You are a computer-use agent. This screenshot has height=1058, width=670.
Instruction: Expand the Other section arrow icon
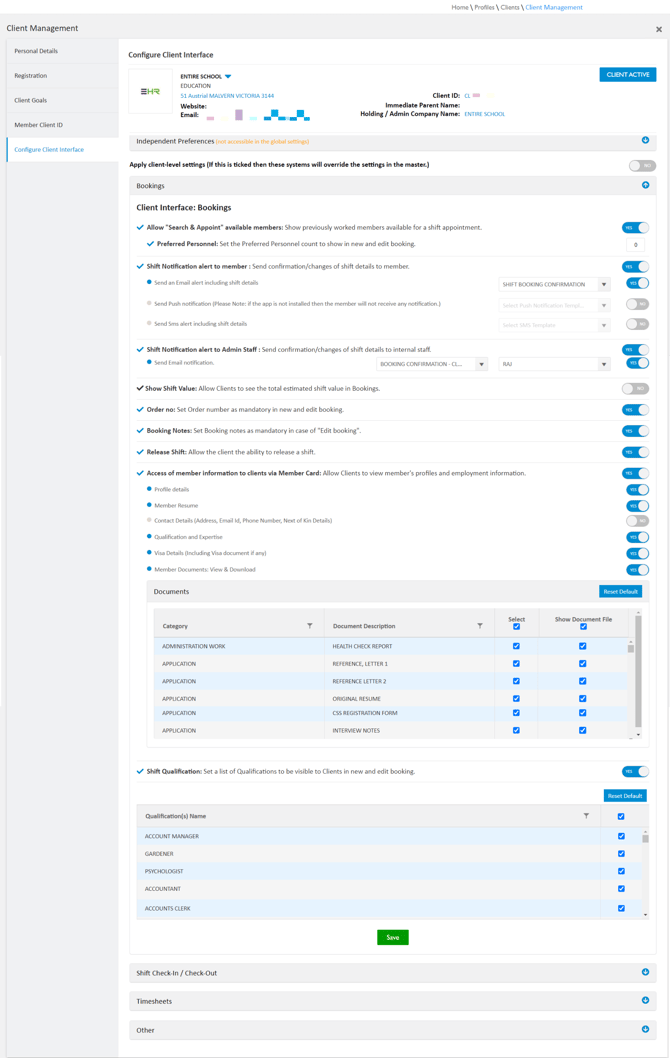coord(645,1030)
